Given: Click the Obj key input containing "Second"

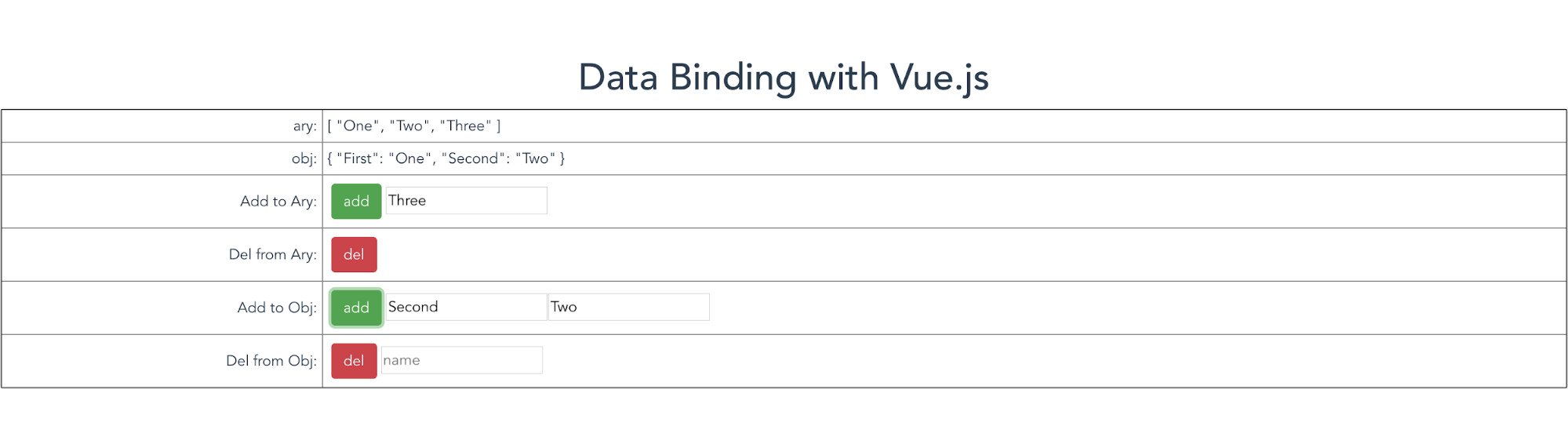Looking at the screenshot, I should (466, 307).
